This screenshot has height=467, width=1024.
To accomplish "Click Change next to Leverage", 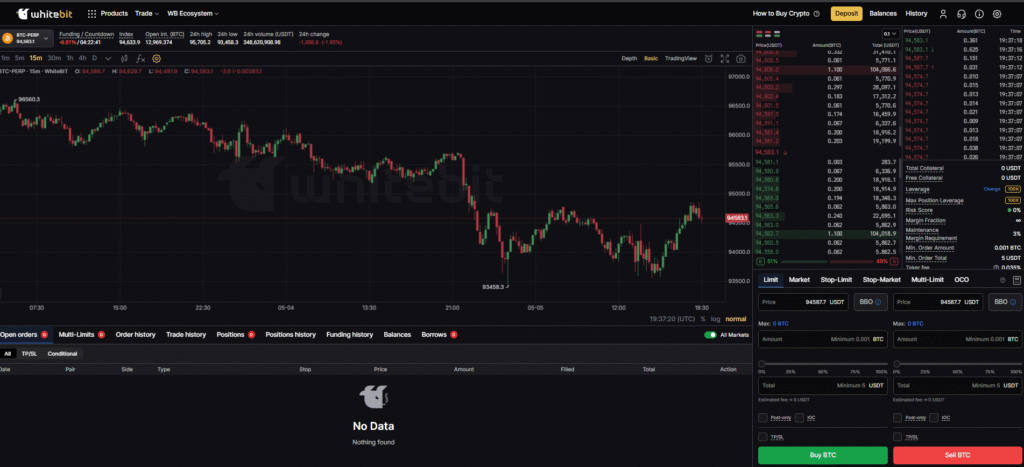I will pyautogui.click(x=992, y=189).
